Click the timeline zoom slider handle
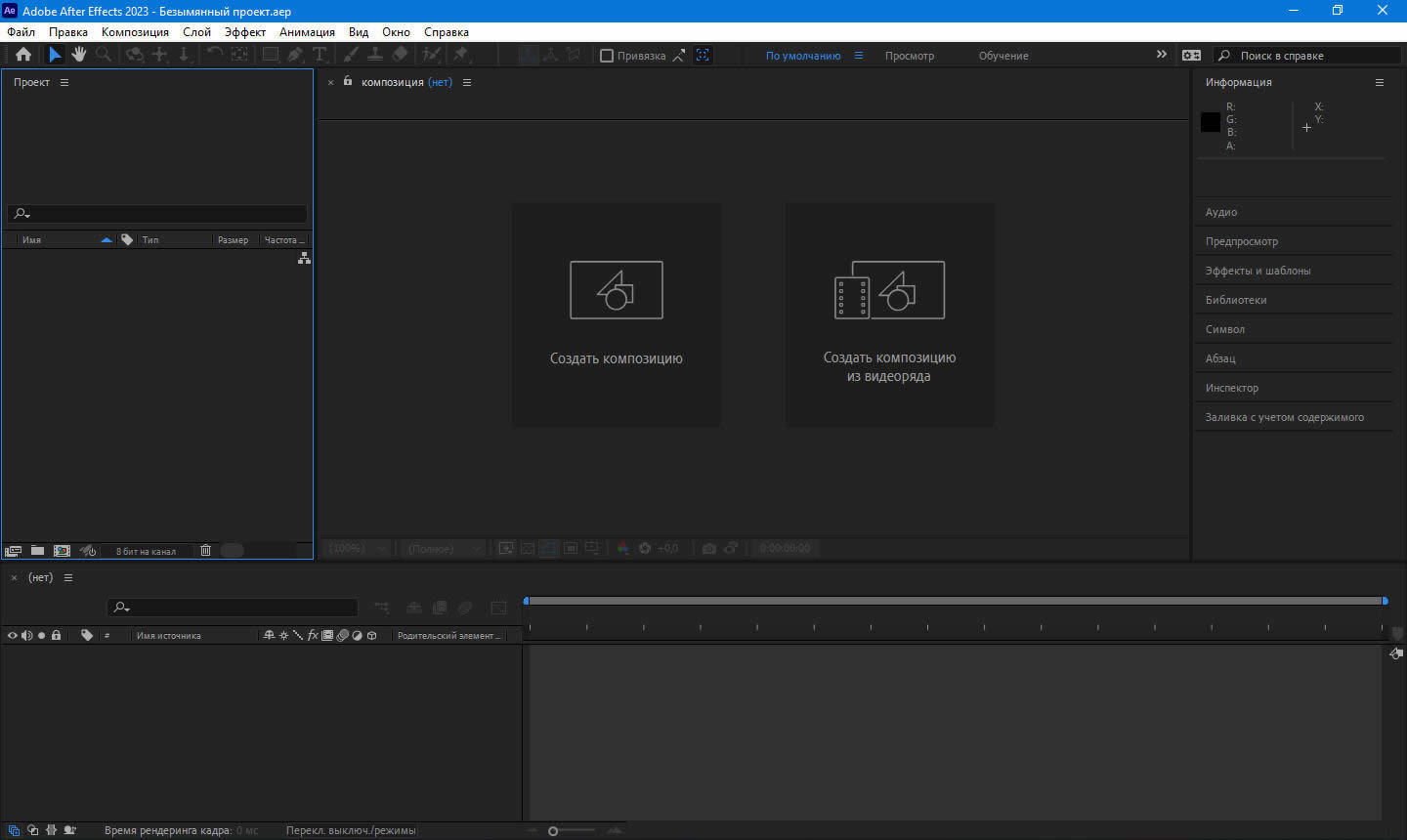The width and height of the screenshot is (1407, 840). [553, 831]
